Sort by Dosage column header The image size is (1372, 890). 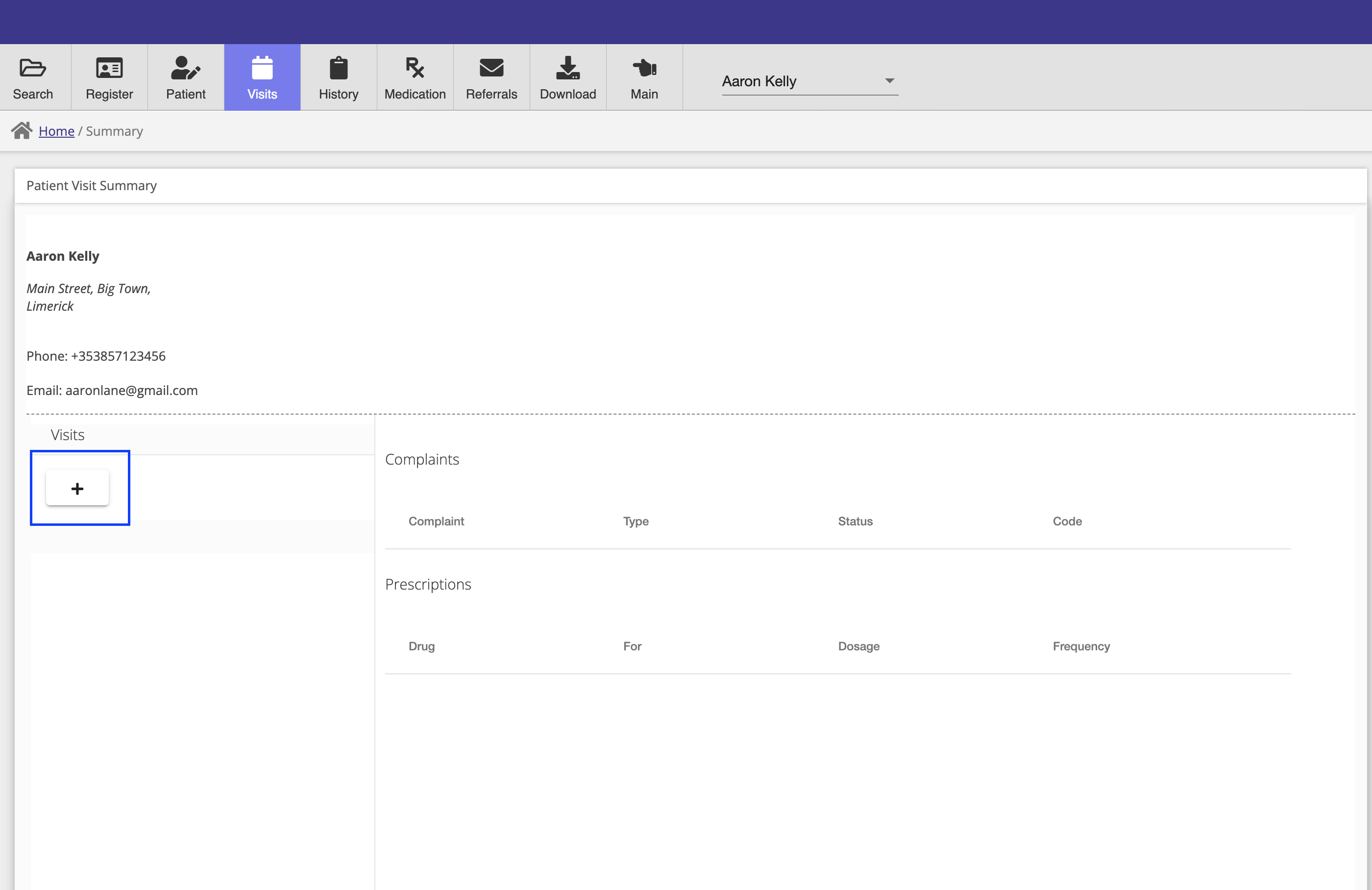coord(859,646)
